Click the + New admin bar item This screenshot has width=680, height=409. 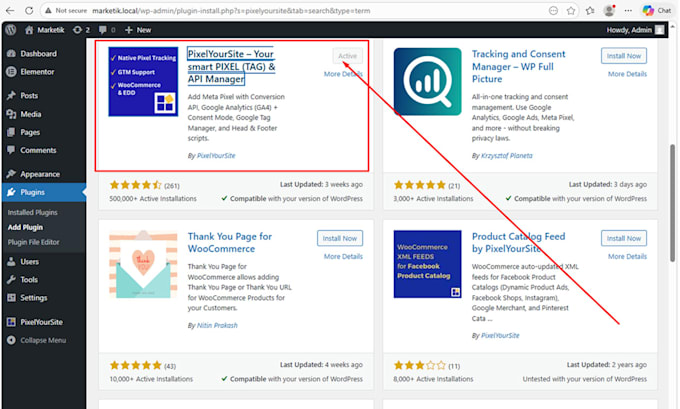point(138,30)
